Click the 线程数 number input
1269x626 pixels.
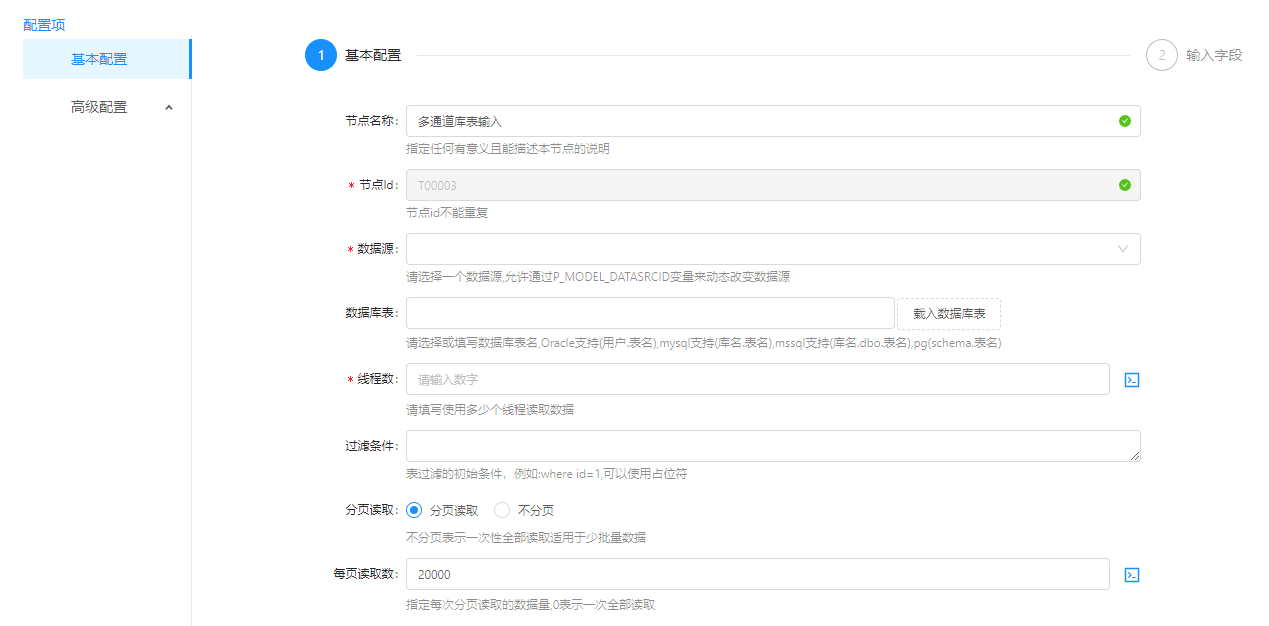pyautogui.click(x=757, y=379)
